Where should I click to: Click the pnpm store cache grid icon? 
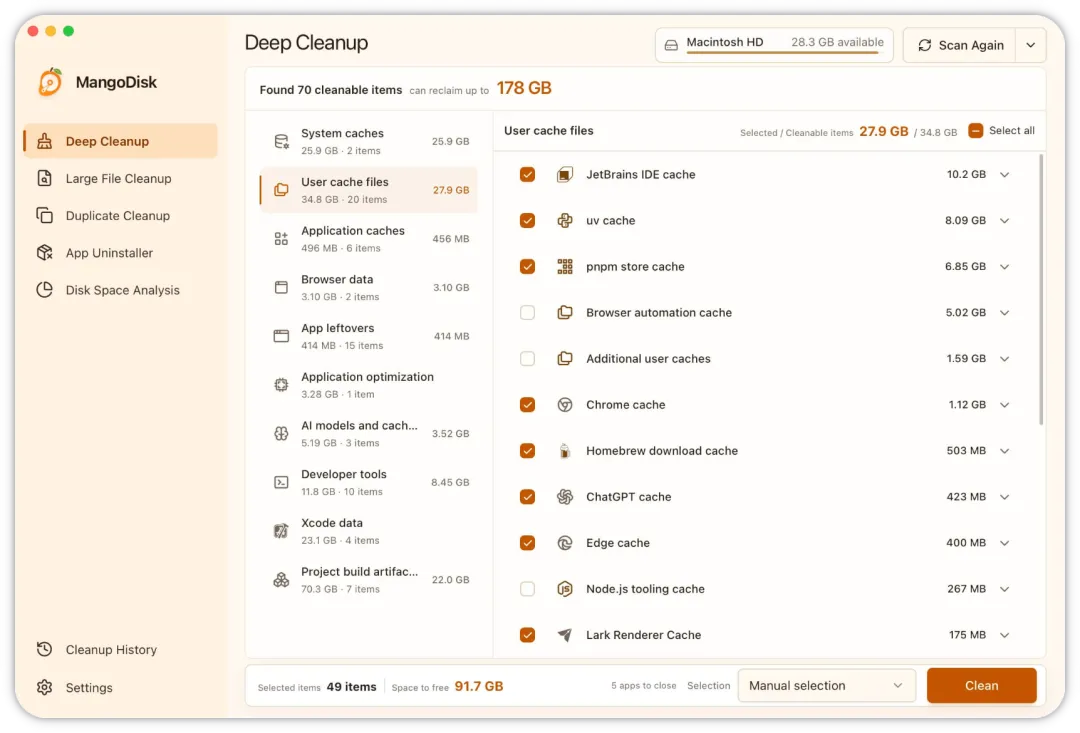[x=565, y=267]
